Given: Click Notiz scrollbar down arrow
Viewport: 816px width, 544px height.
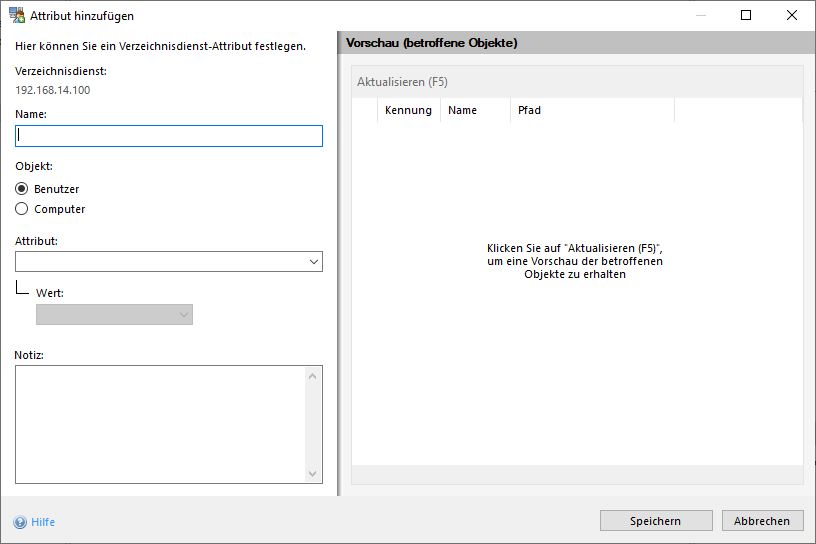Looking at the screenshot, I should coord(313,474).
